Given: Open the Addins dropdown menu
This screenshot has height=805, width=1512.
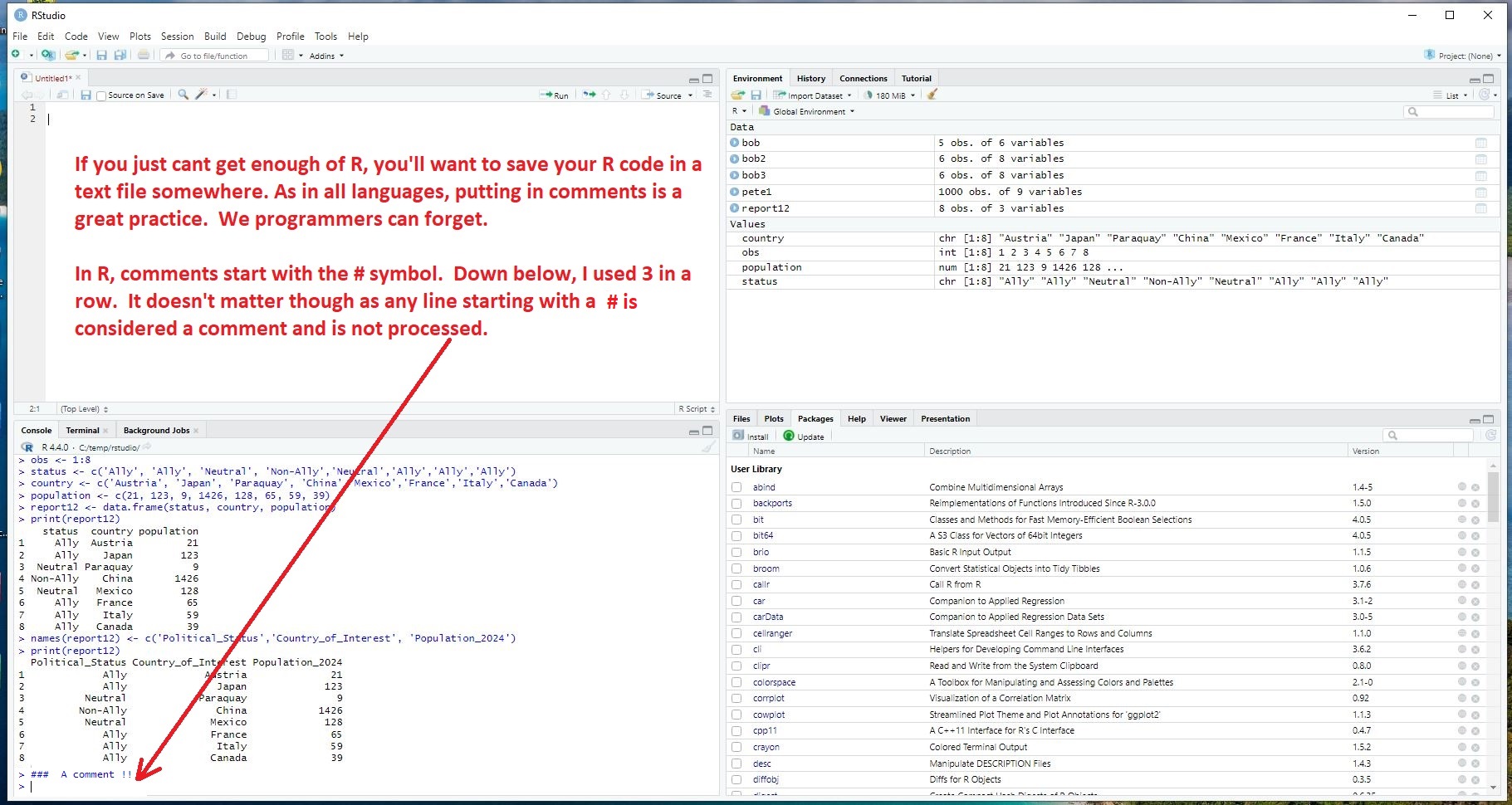Looking at the screenshot, I should tap(325, 56).
